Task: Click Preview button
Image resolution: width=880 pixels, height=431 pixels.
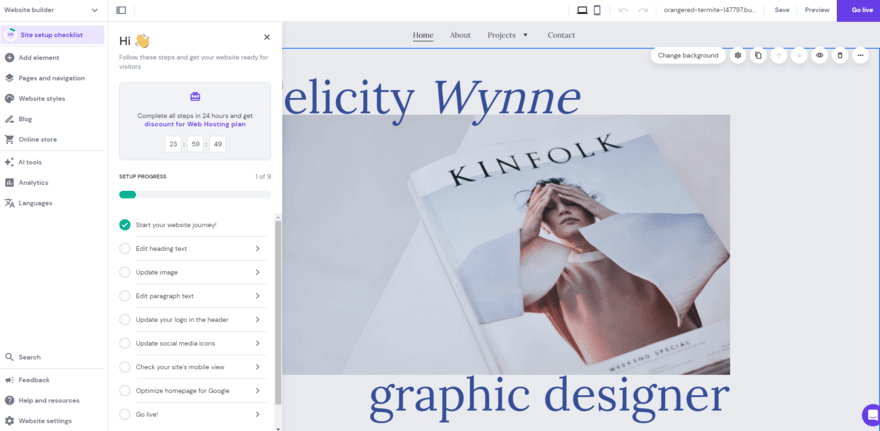Action: pyautogui.click(x=817, y=10)
